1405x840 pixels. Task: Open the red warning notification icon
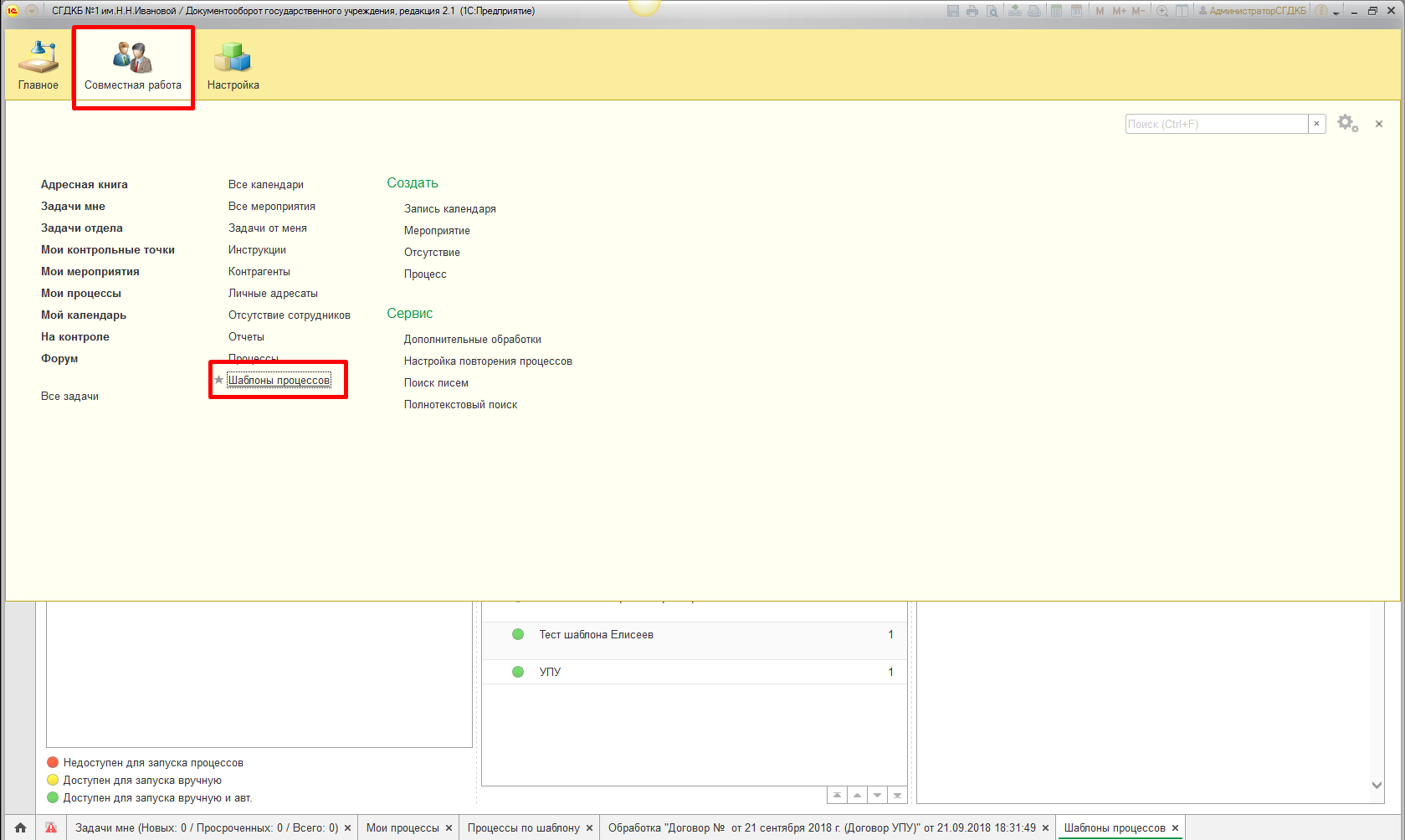tap(51, 827)
